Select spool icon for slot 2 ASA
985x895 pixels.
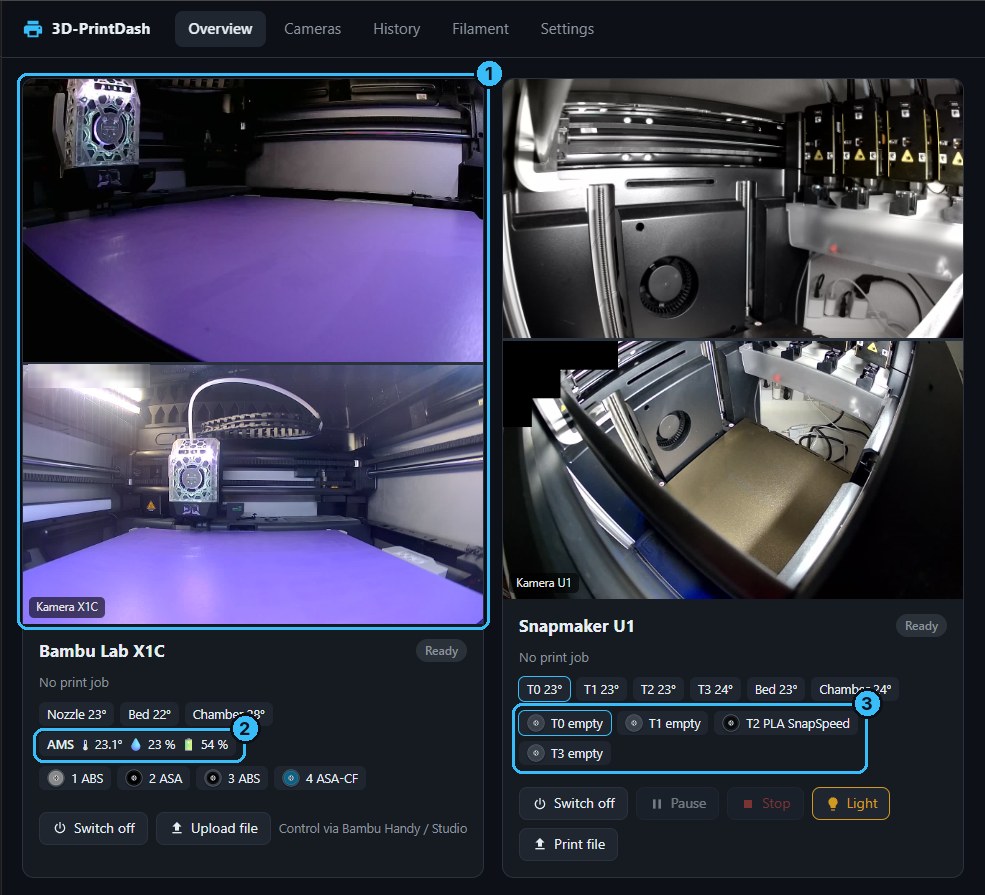tap(133, 778)
